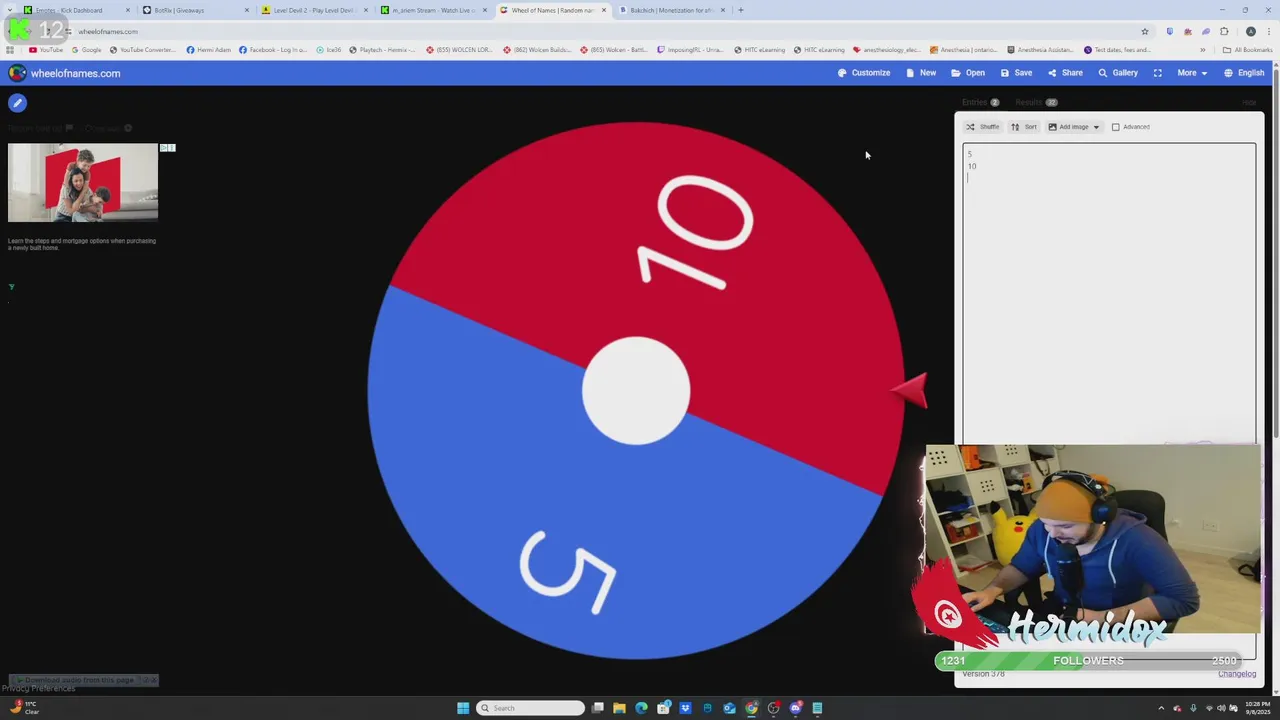1280x720 pixels.
Task: Create a New wheel
Action: pyautogui.click(x=921, y=73)
